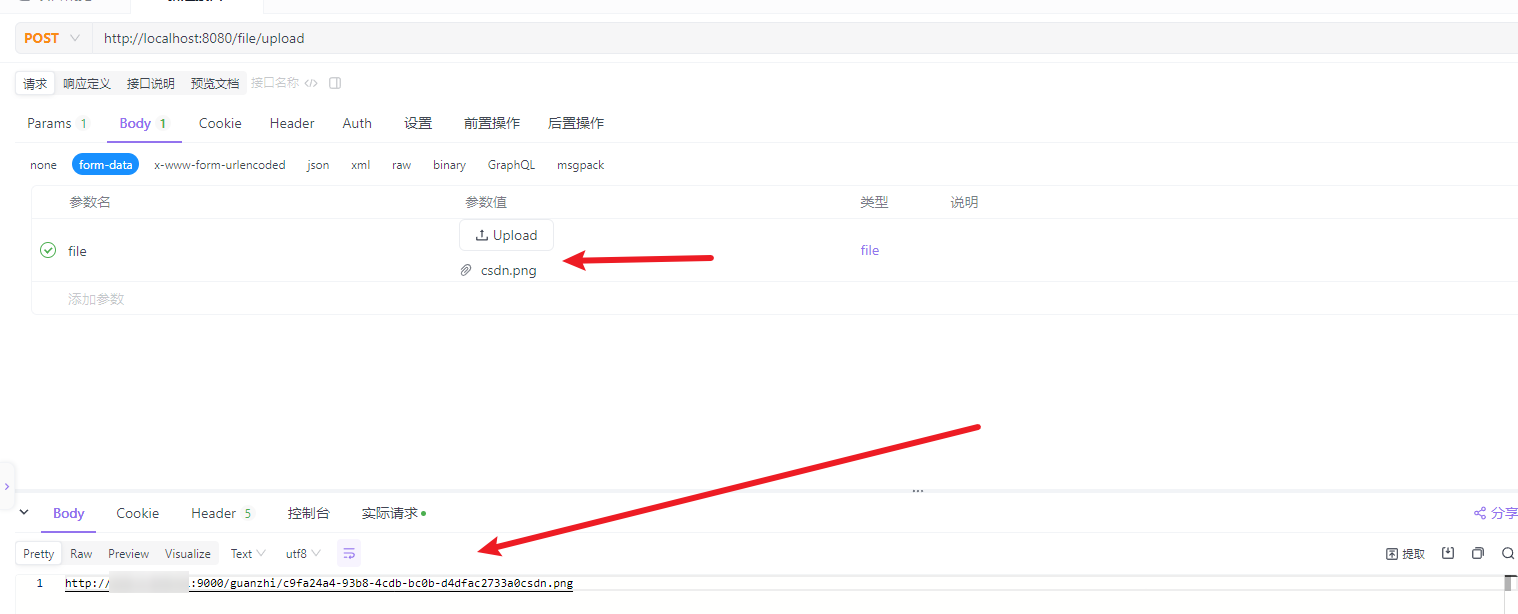Viewport: 1518px width, 614px height.
Task: Uncheck the file parameter's green checkmark
Action: (x=47, y=250)
